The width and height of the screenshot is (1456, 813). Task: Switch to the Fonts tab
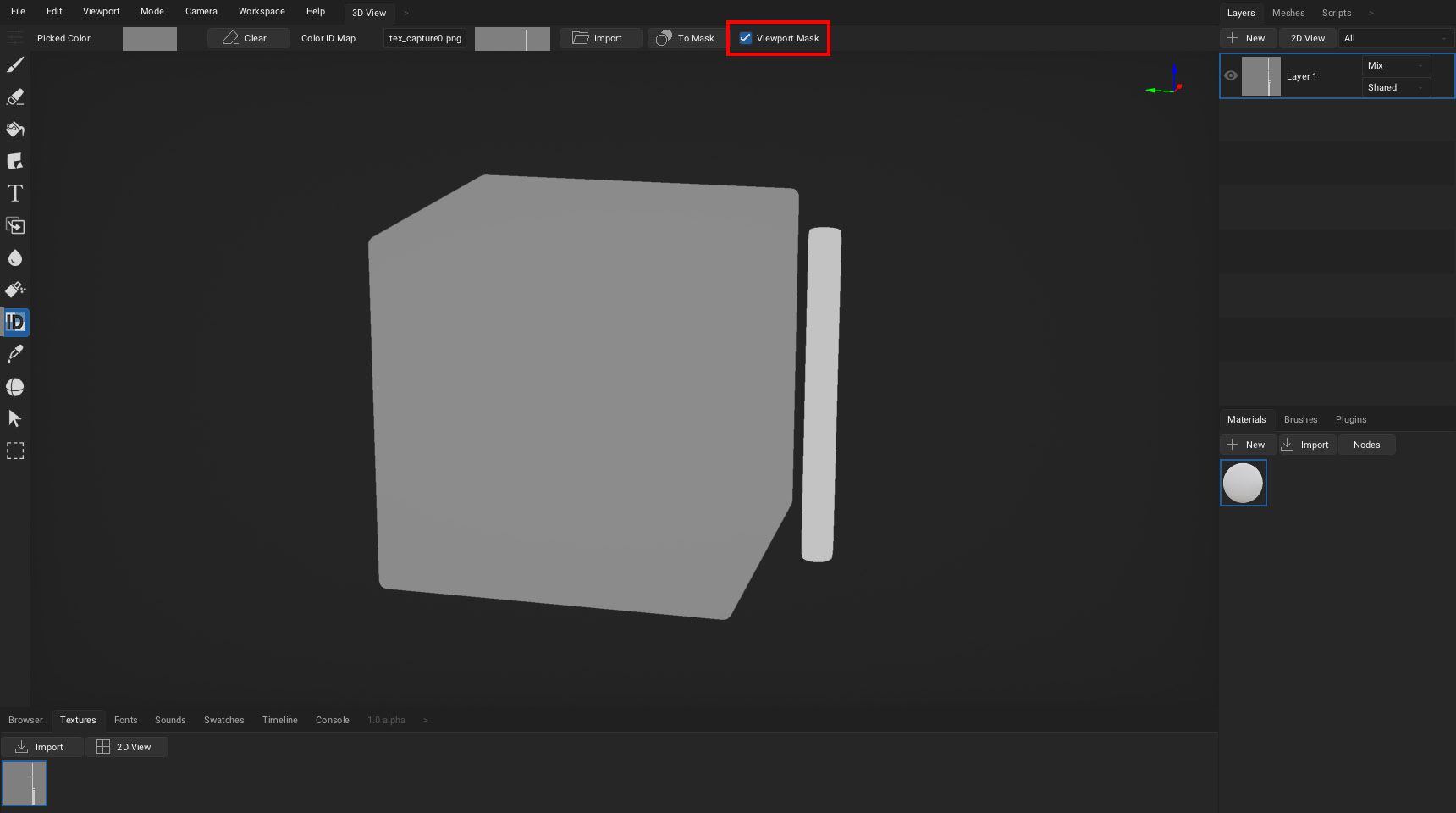coord(126,720)
